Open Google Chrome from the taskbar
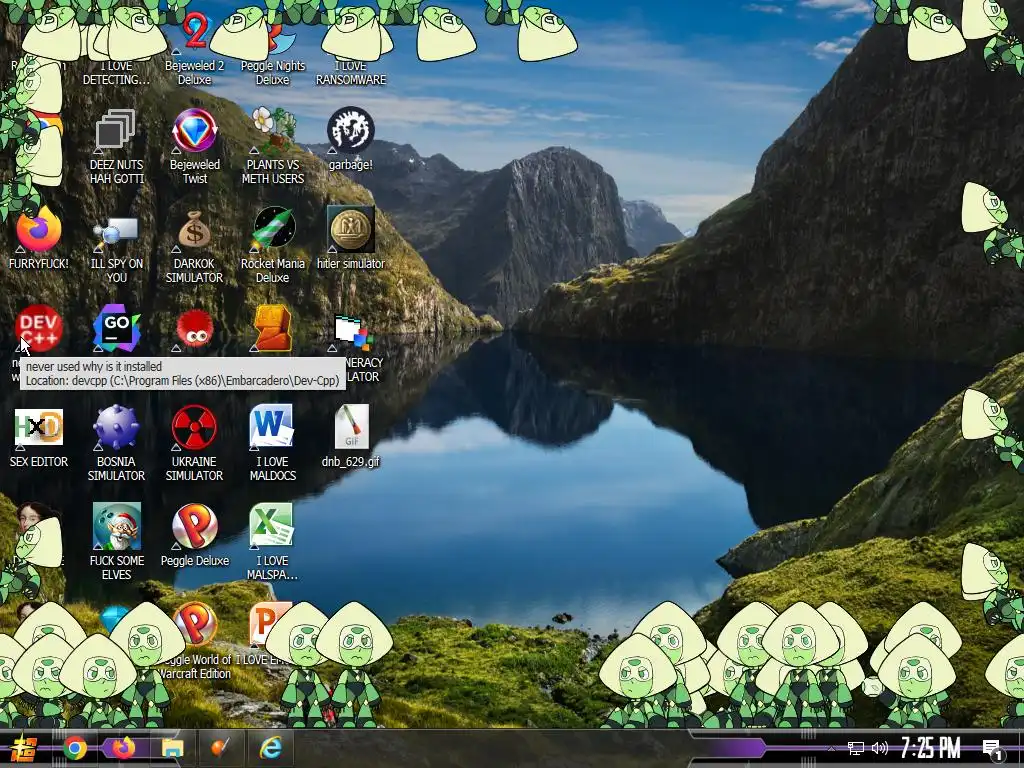This screenshot has height=768, width=1024. [x=75, y=748]
